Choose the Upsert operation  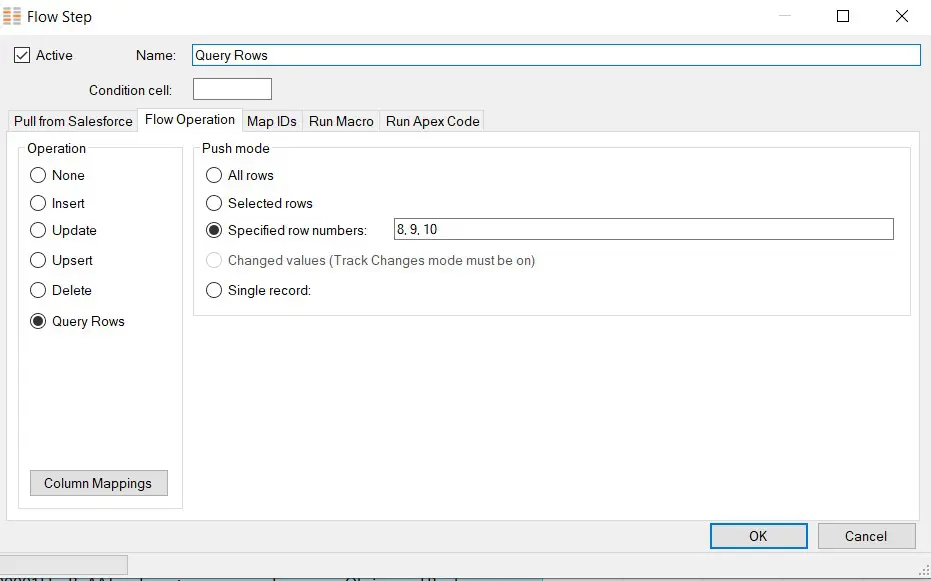36,260
